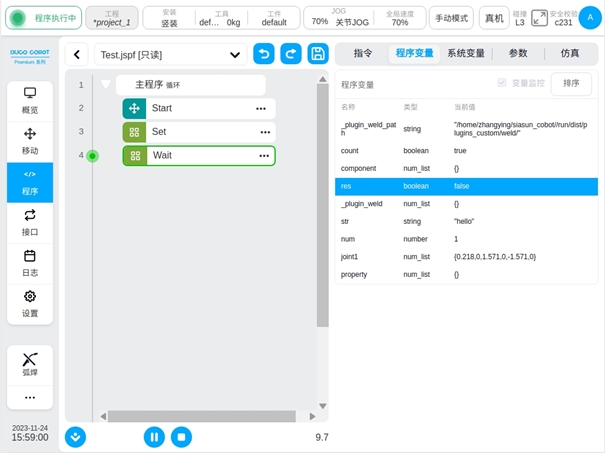Click the 全局速度 70% speed control

(399, 18)
